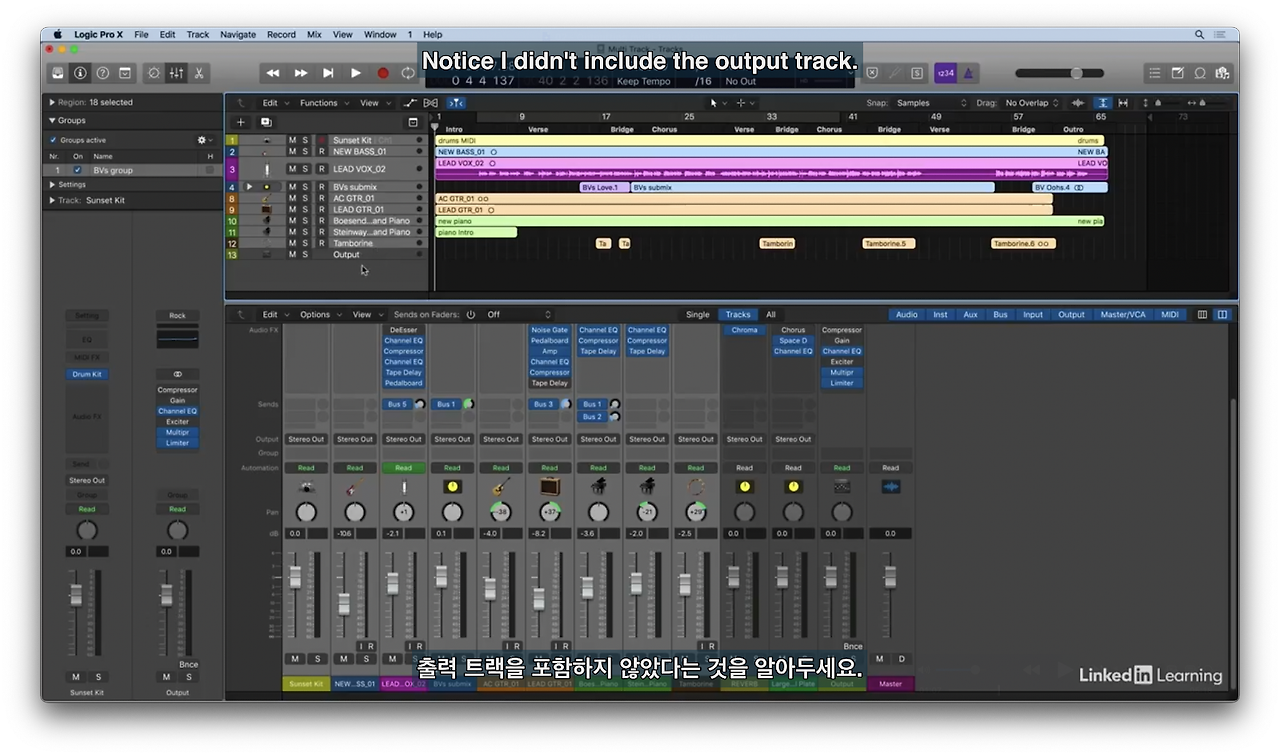Solo the Output track
This screenshot has width=1280, height=756.
pyautogui.click(x=306, y=254)
